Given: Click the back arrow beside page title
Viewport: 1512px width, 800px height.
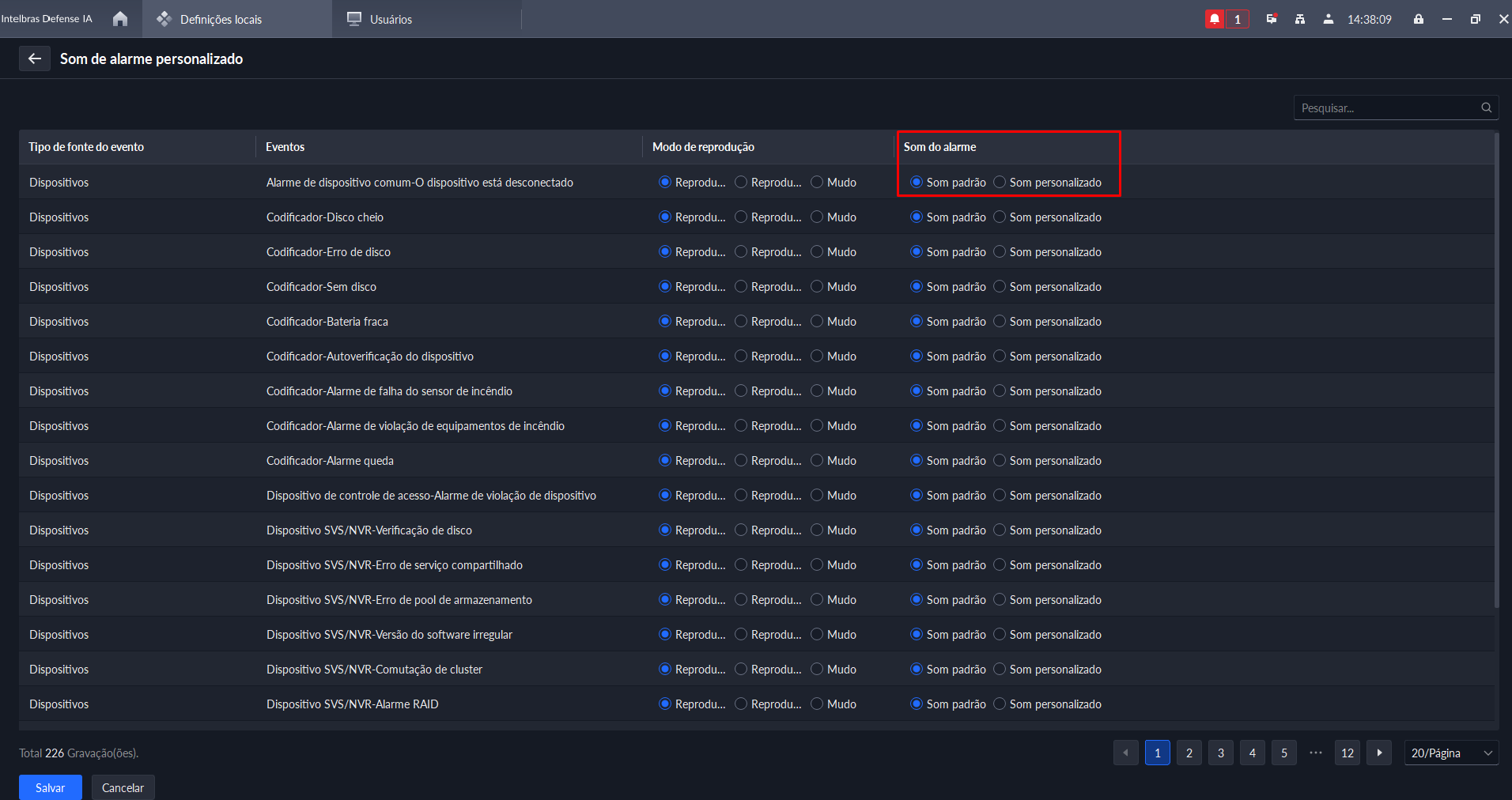Looking at the screenshot, I should click(x=35, y=58).
